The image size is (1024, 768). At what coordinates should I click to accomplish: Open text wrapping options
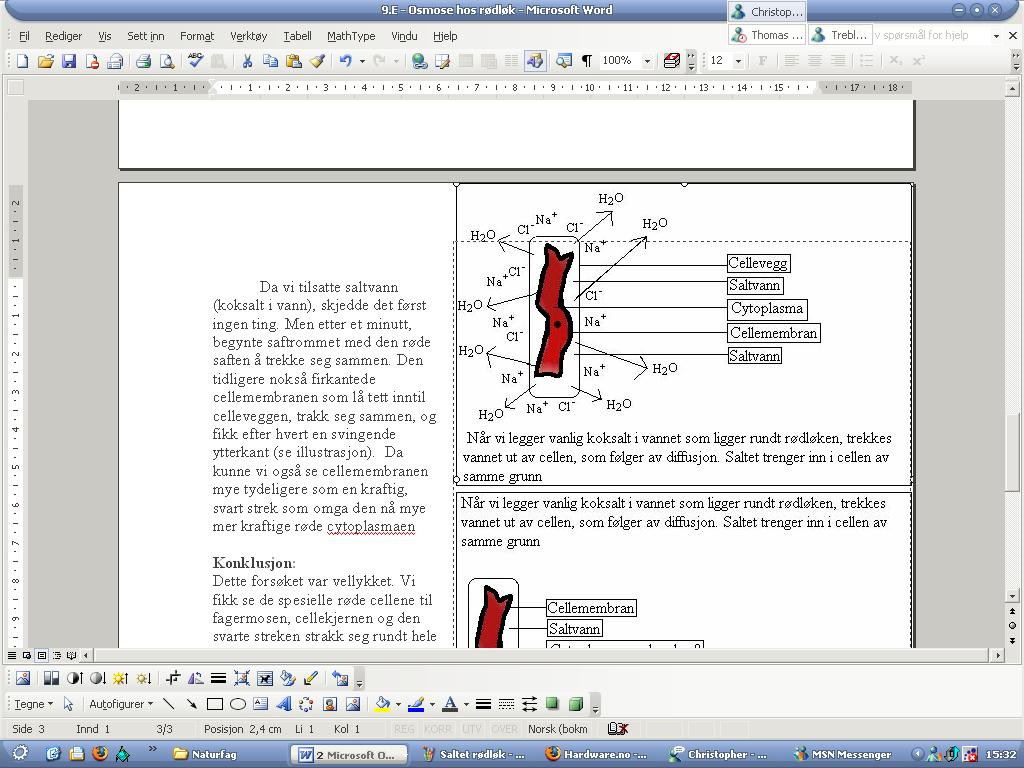click(264, 678)
